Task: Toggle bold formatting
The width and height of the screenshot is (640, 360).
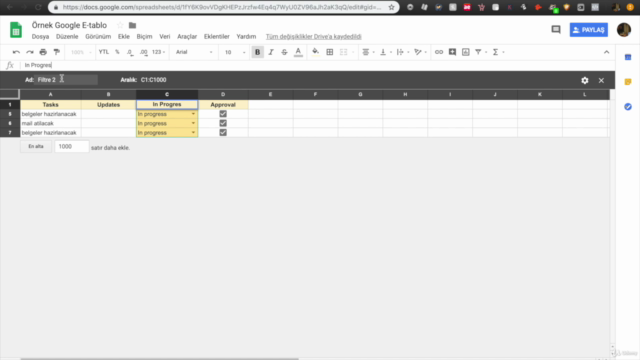Action: (258, 52)
